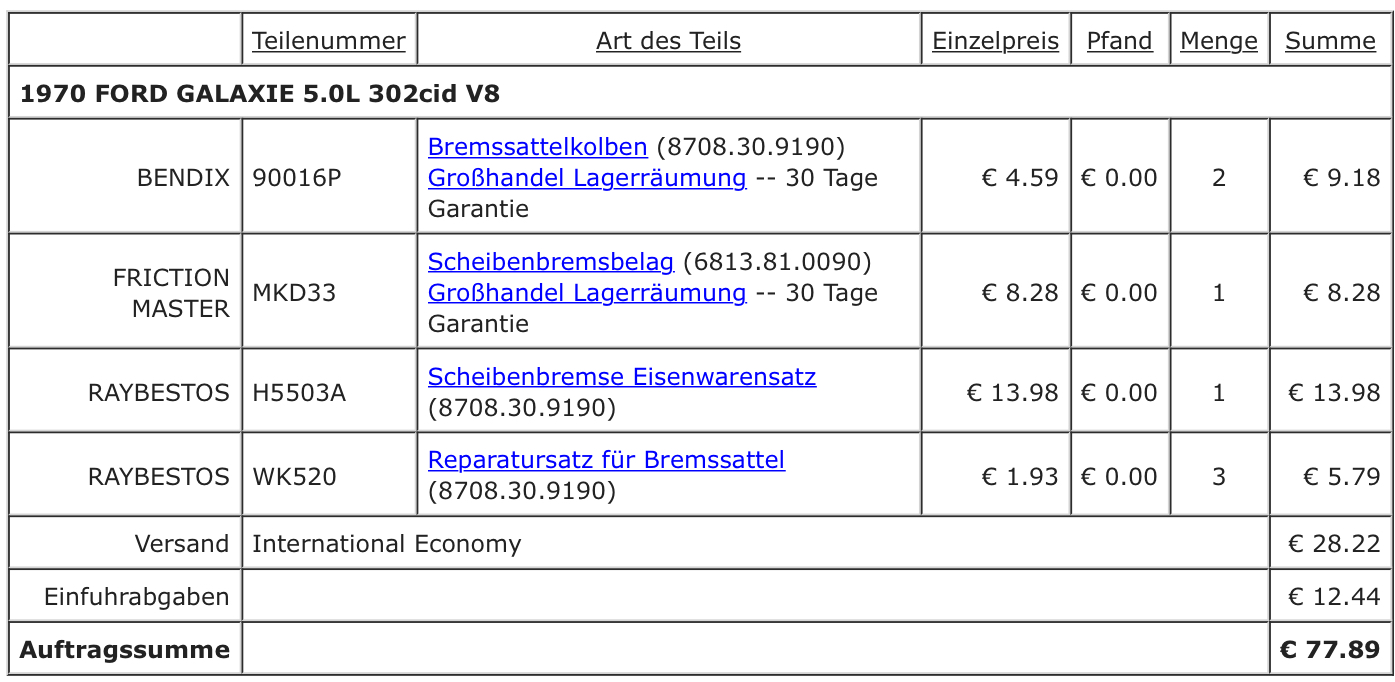This screenshot has height=682, width=1395.
Task: Click part number MKD33
Action: (x=294, y=293)
